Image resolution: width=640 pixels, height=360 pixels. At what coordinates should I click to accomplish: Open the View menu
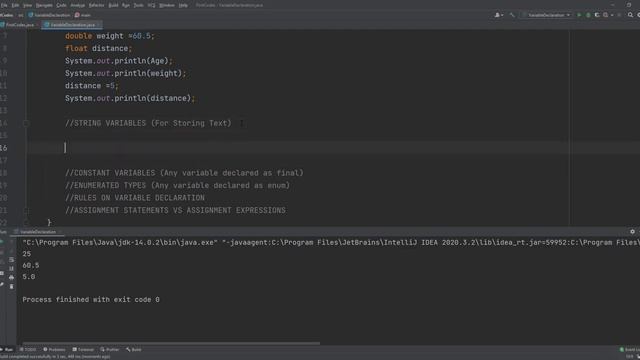point(27,5)
